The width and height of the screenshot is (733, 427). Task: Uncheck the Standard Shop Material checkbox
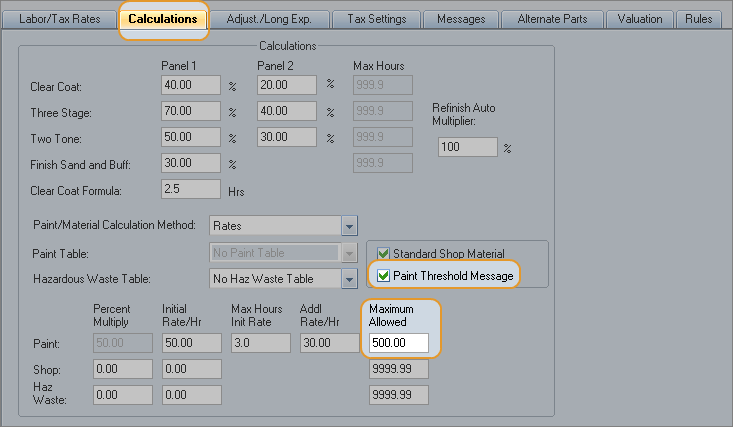click(x=383, y=254)
